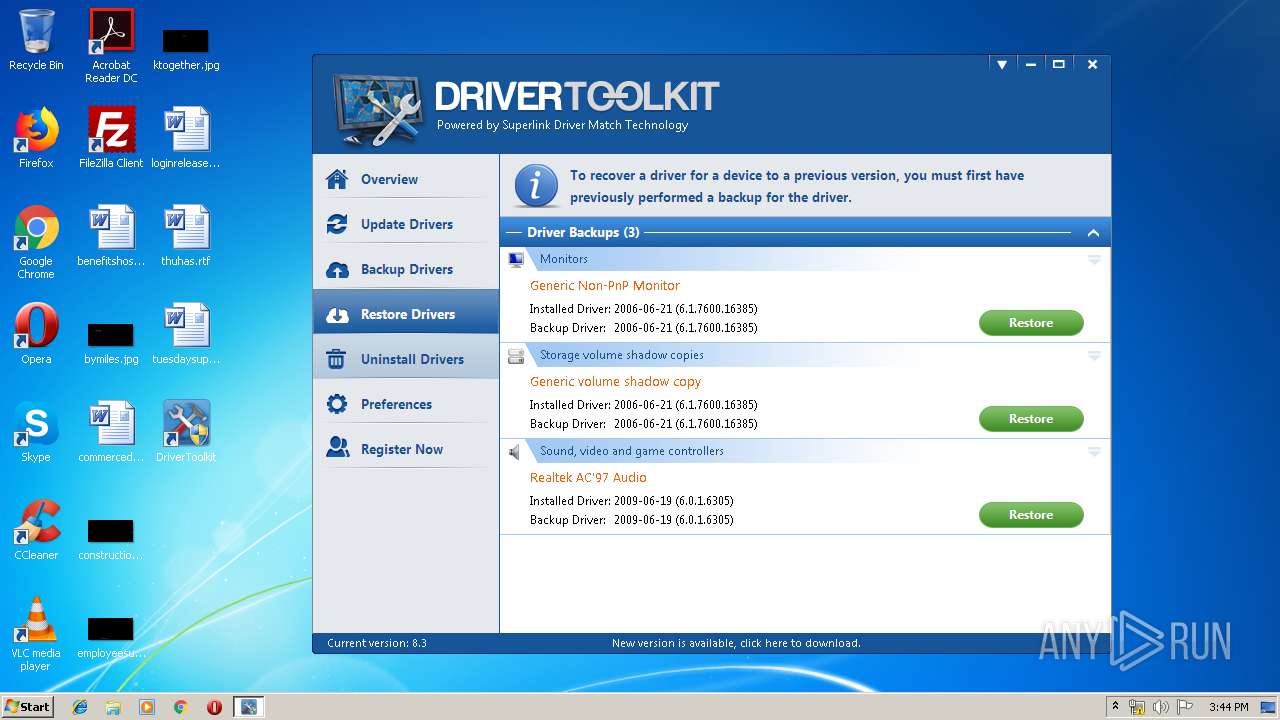This screenshot has height=720, width=1280.
Task: Open Backup Drivers page
Action: point(406,269)
